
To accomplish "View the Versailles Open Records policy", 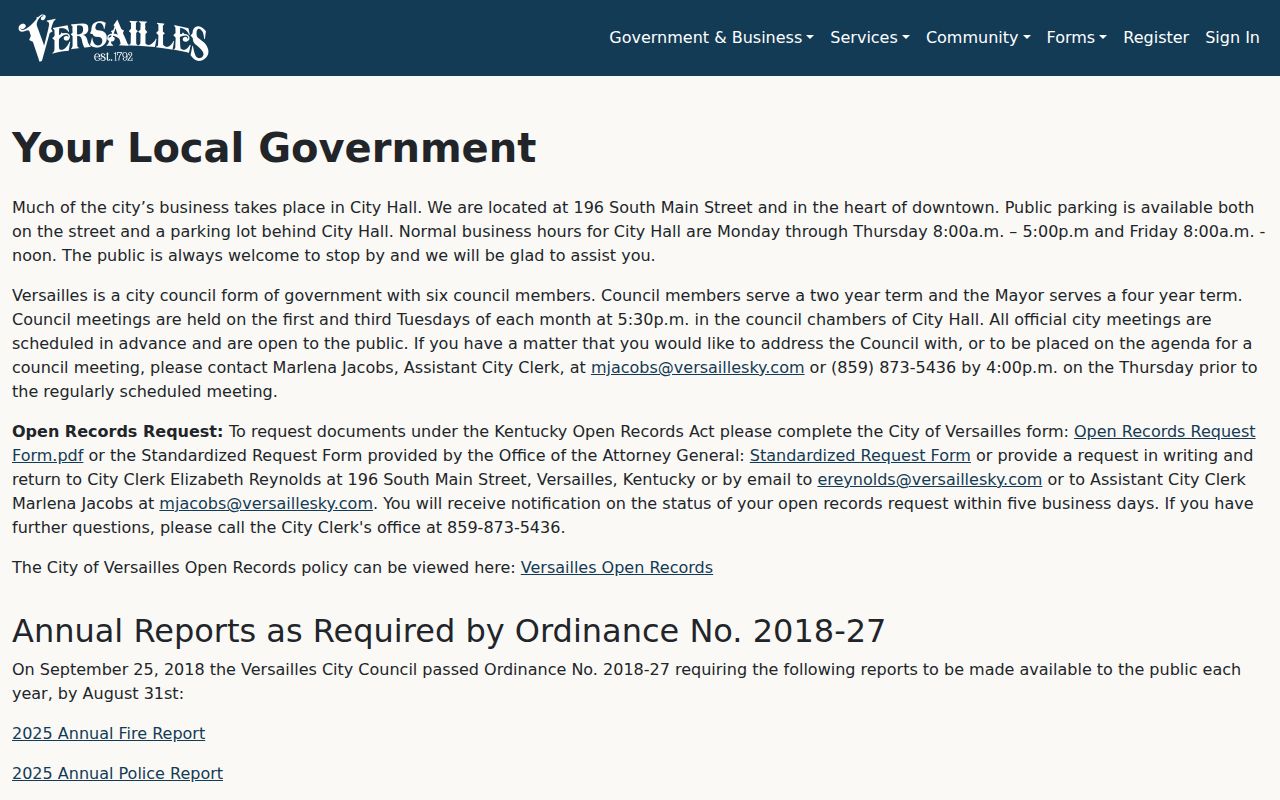I will (x=616, y=567).
